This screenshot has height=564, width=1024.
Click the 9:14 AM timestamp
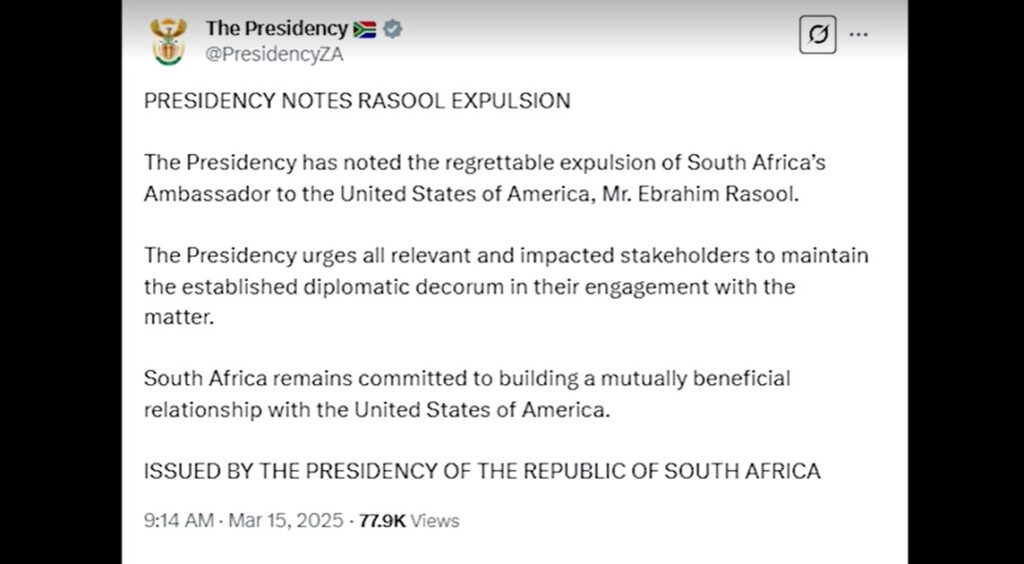[178, 521]
